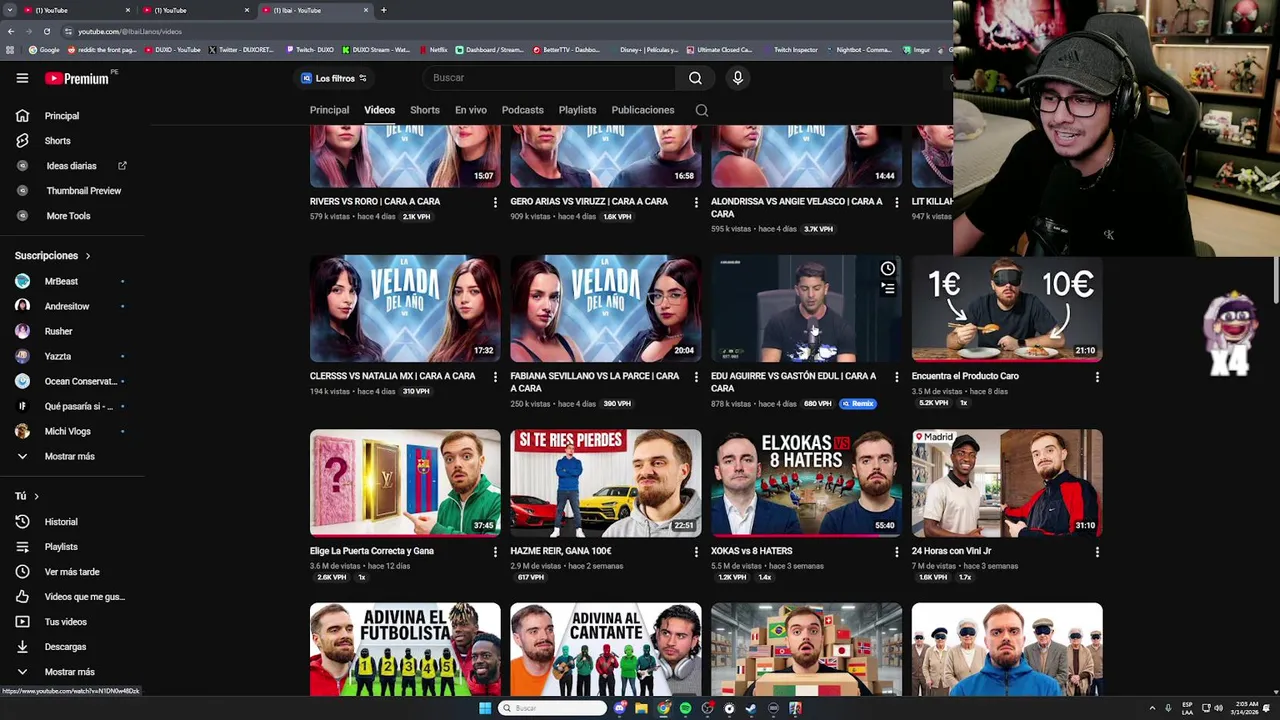The image size is (1280, 720).
Task: Open ADIVINA EL FUTBOLISTA thumbnail
Action: 405,649
